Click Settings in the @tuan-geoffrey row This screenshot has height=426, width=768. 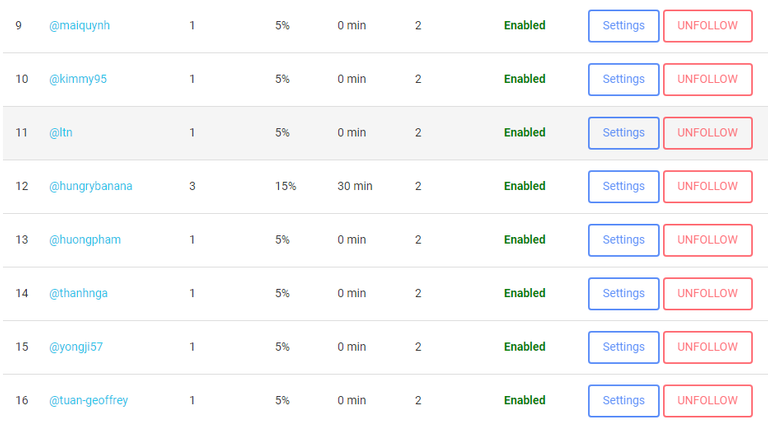pos(623,400)
